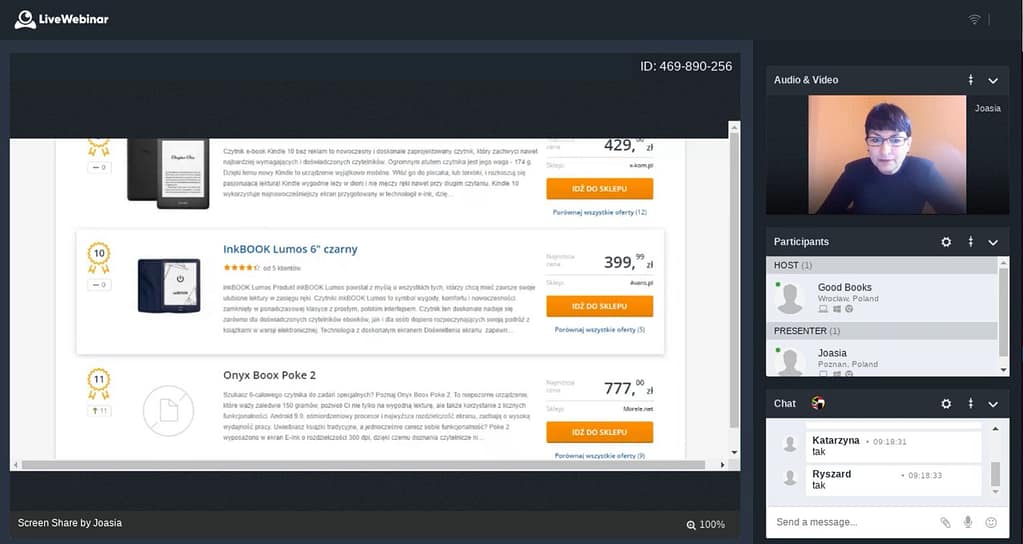This screenshot has width=1023, height=544.
Task: Click the 777,00 zł price
Action: (x=628, y=388)
